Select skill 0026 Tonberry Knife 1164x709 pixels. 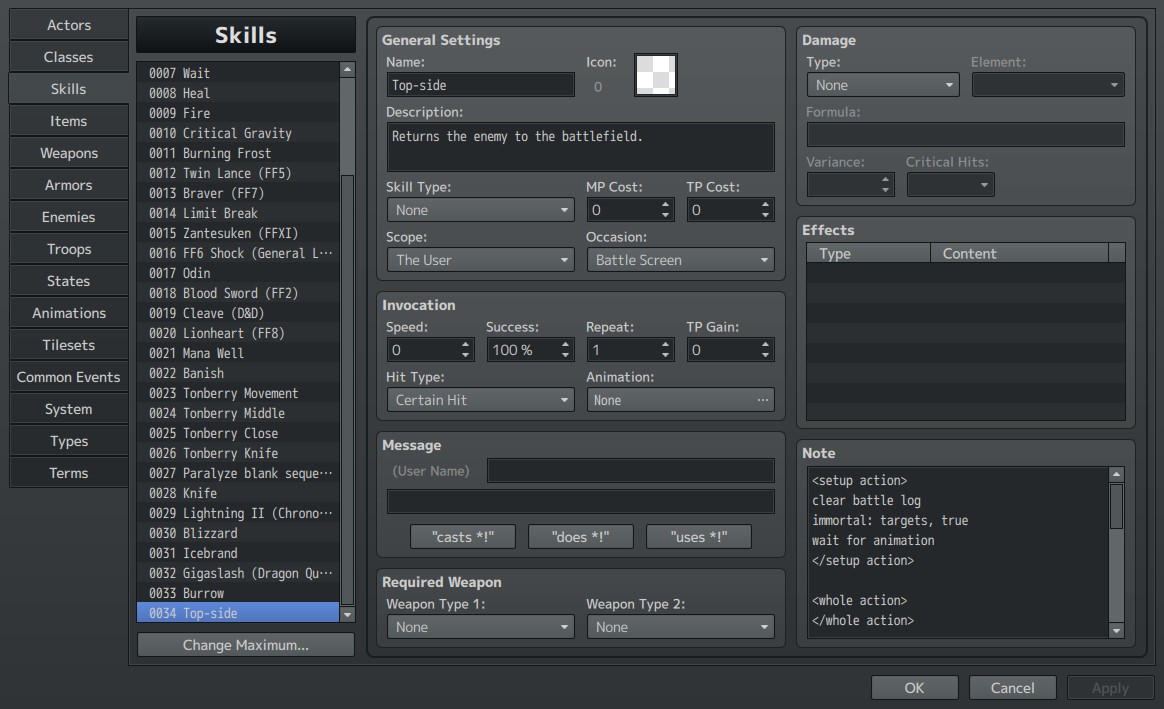coord(238,453)
